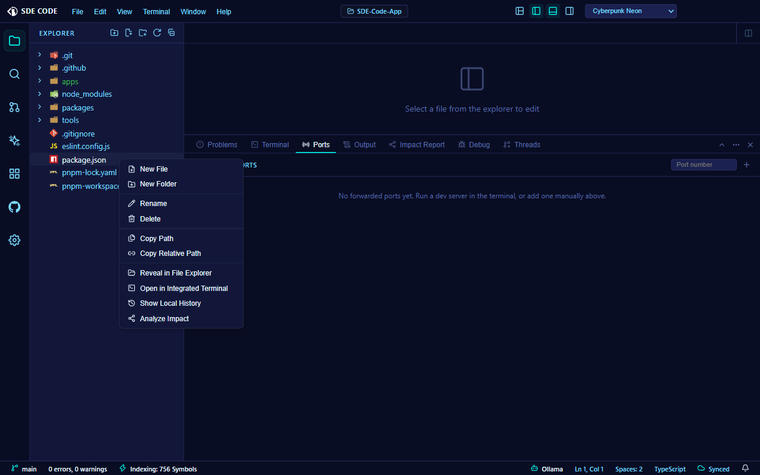760x475 pixels.
Task: Switch to the Terminal panel tab
Action: pyautogui.click(x=270, y=145)
